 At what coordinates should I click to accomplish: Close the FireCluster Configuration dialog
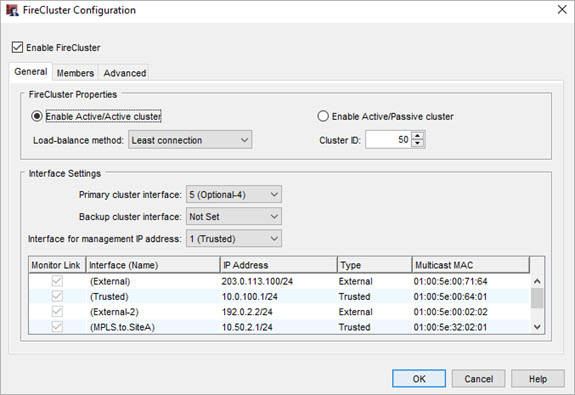[x=562, y=10]
